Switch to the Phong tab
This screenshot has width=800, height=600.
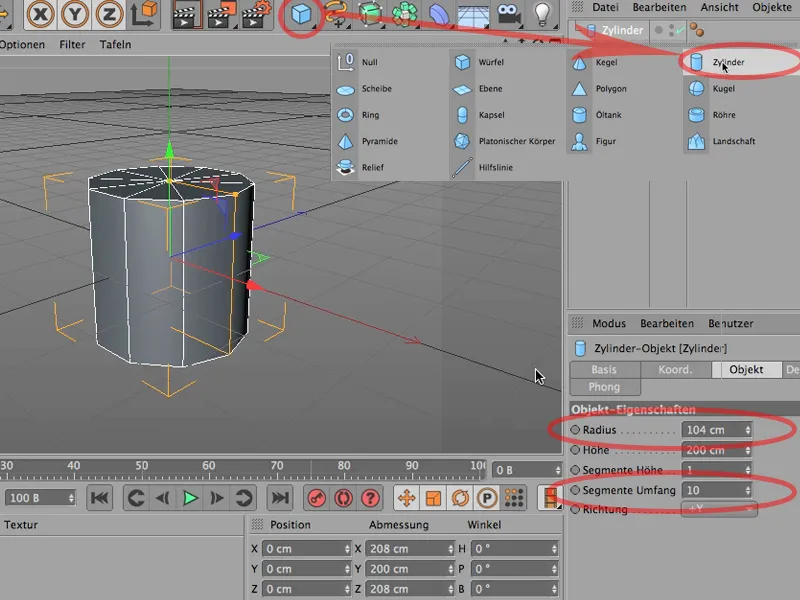tap(604, 387)
